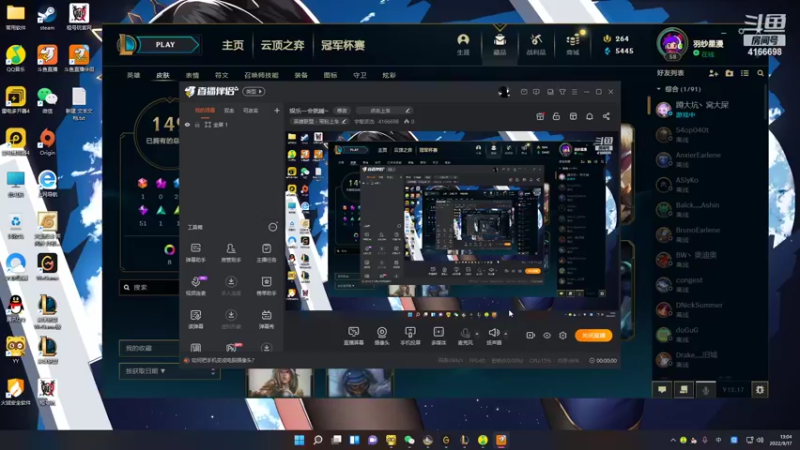Click toolbox more-options circle icon
Screen dimensions: 800x450
pos(273,227)
